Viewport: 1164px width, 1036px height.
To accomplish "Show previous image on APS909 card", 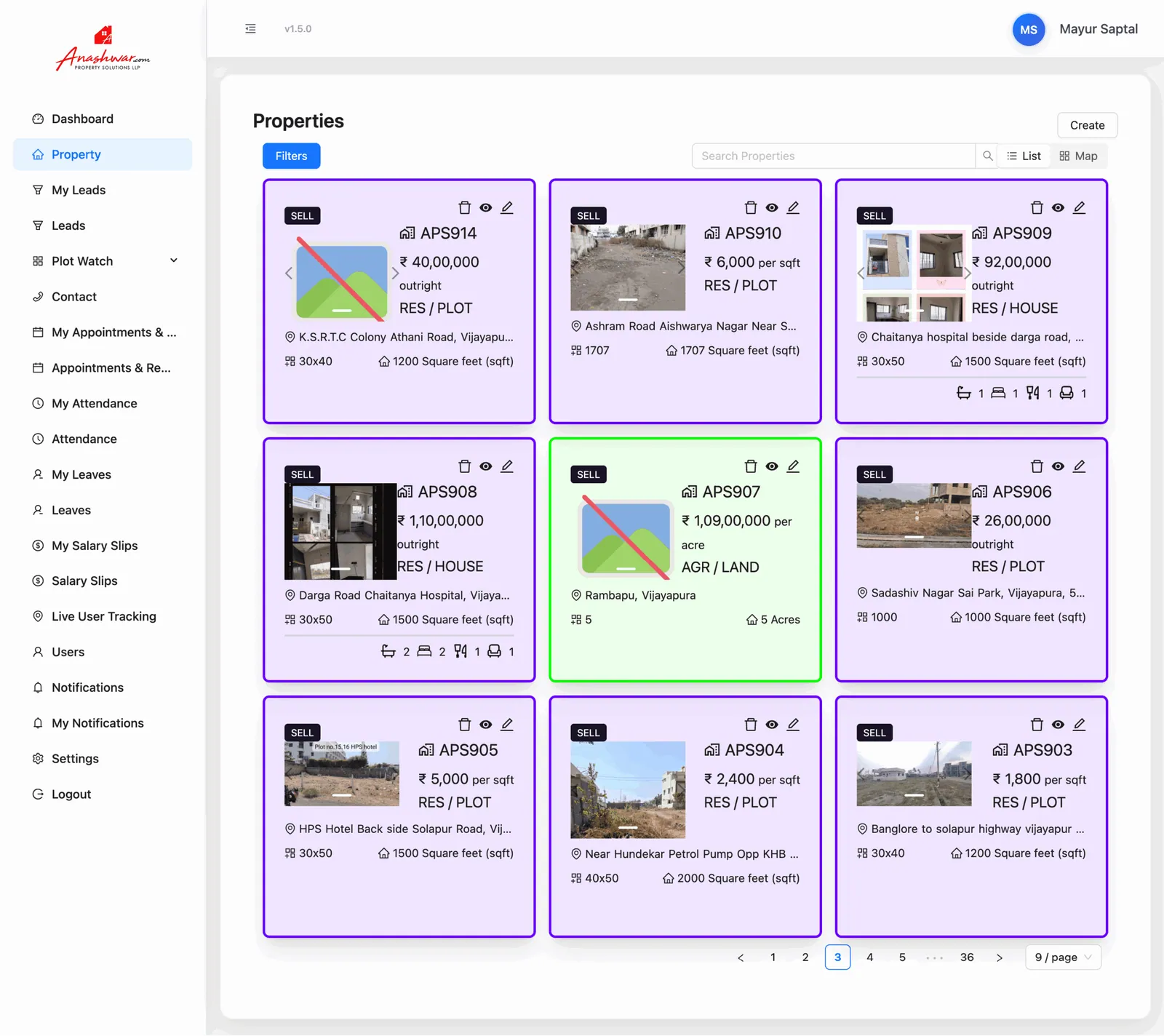I will [x=861, y=274].
